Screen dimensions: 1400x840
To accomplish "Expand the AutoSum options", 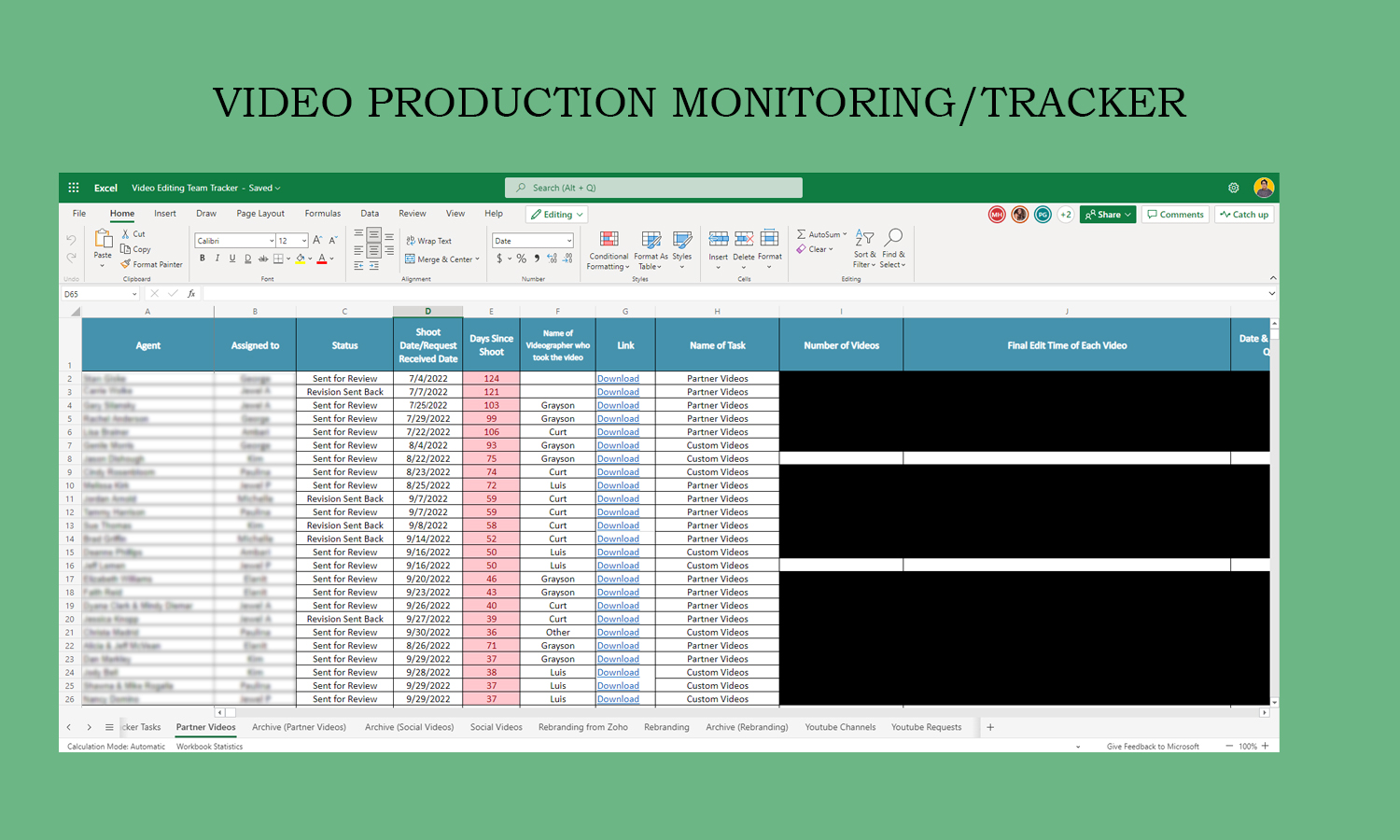I will (845, 234).
